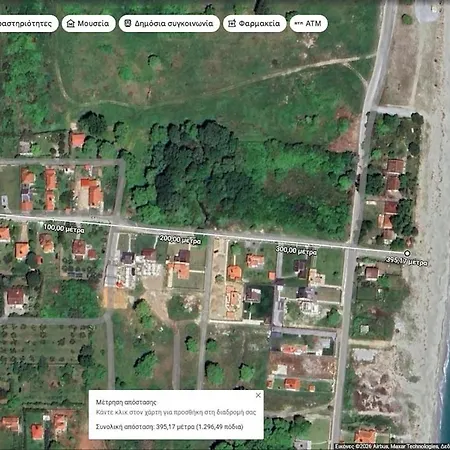450x450 pixels.
Task: Search nearby Φαρμακεία
Action: pos(255,24)
